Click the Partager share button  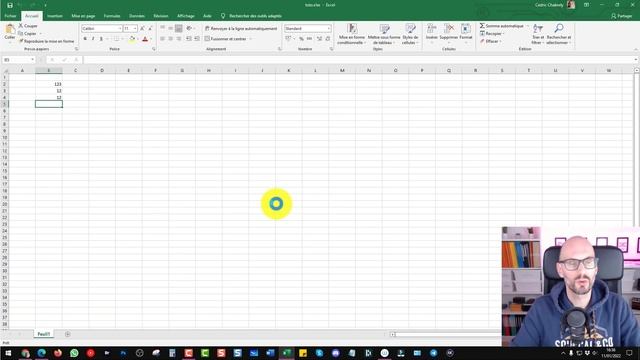pyautogui.click(x=622, y=16)
